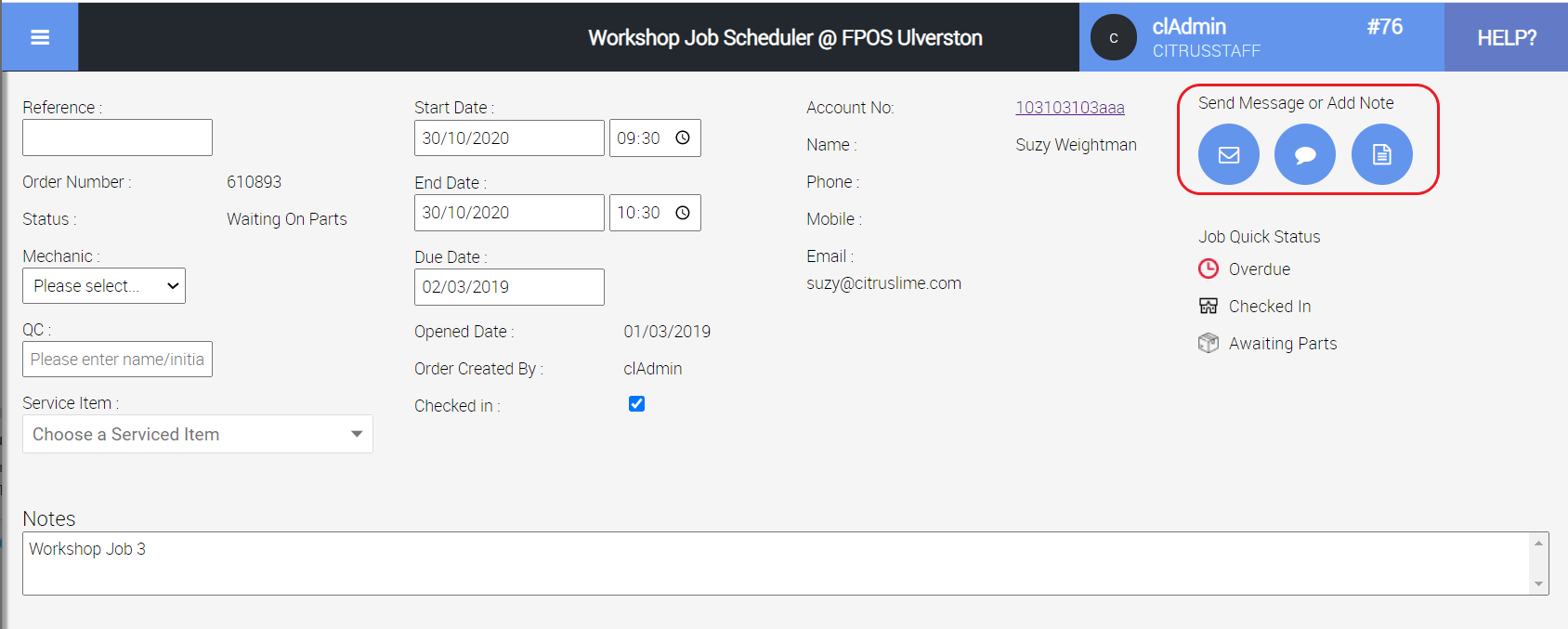Open the HELP? menu

click(x=1506, y=38)
